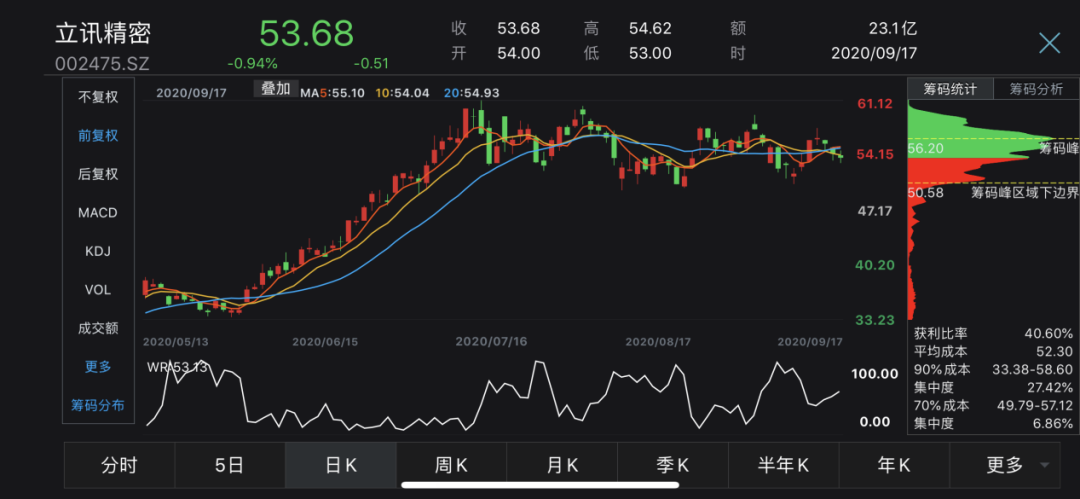Viewport: 1080px width, 499px height.
Task: Click WR 53.13 indicator label
Action: point(177,367)
